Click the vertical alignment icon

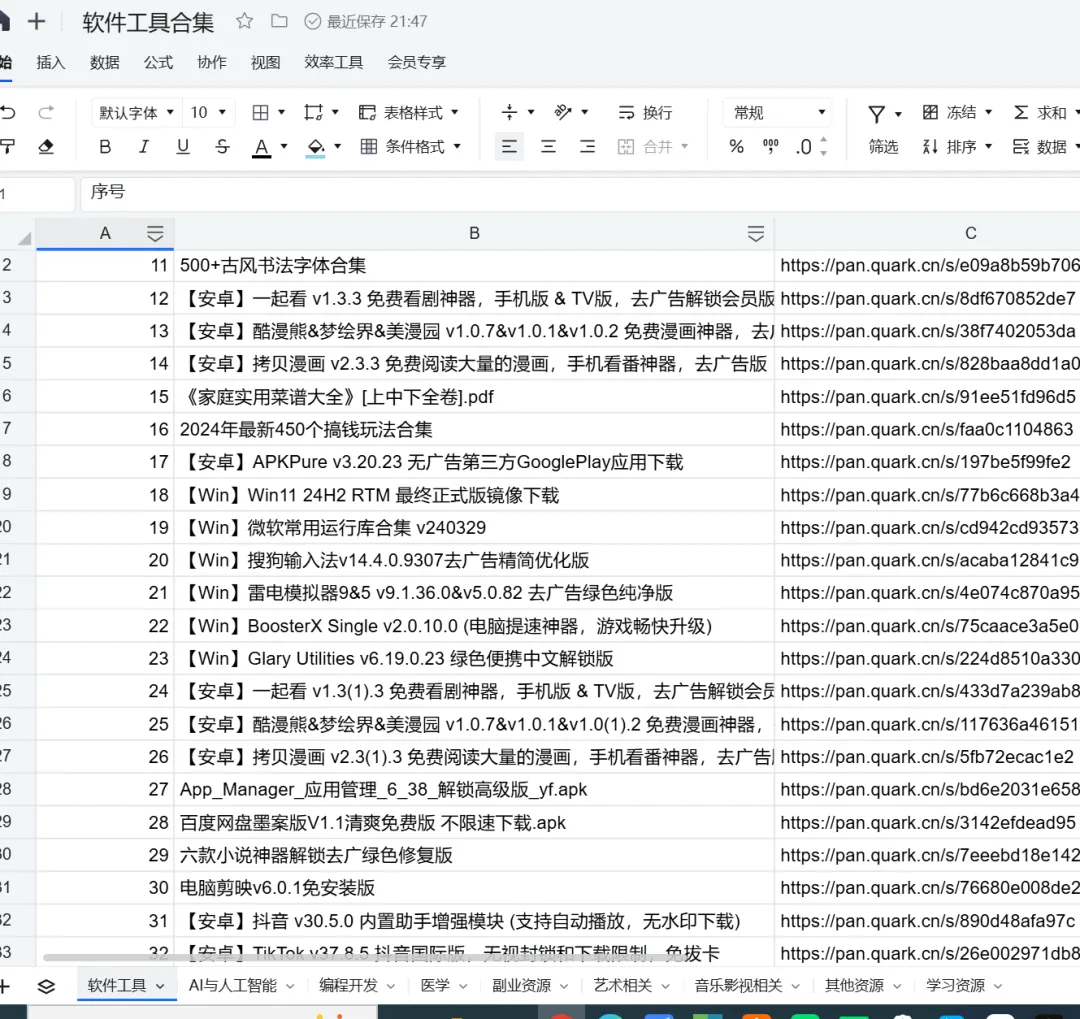click(509, 112)
